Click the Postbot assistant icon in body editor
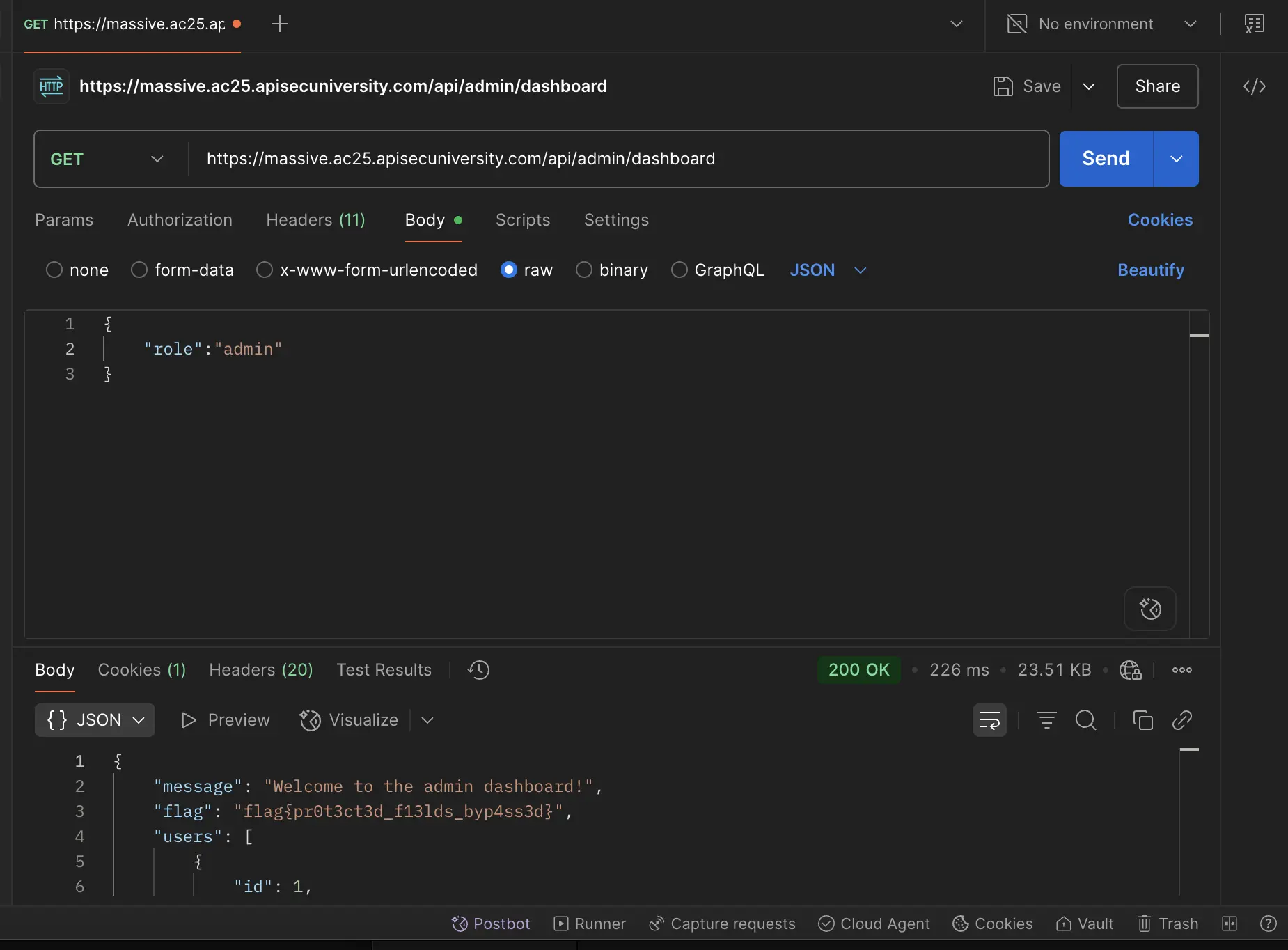The image size is (1288, 950). pos(1150,609)
